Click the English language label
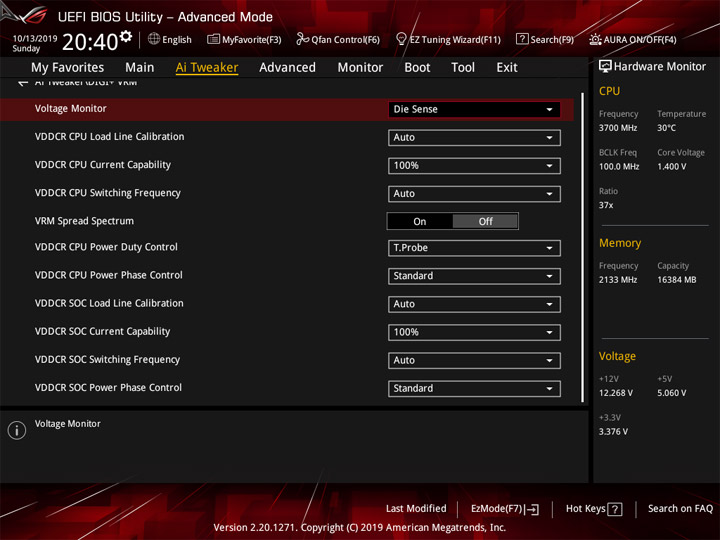The image size is (720, 540). pos(177,39)
